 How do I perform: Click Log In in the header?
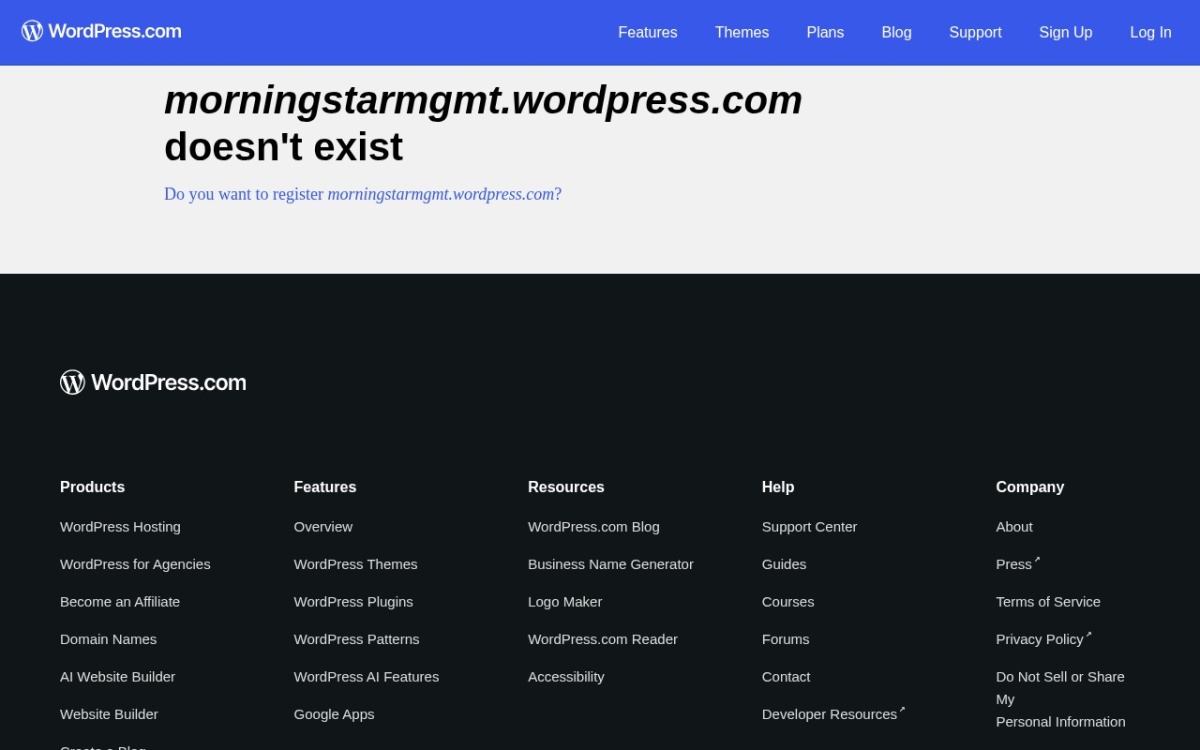click(x=1150, y=32)
